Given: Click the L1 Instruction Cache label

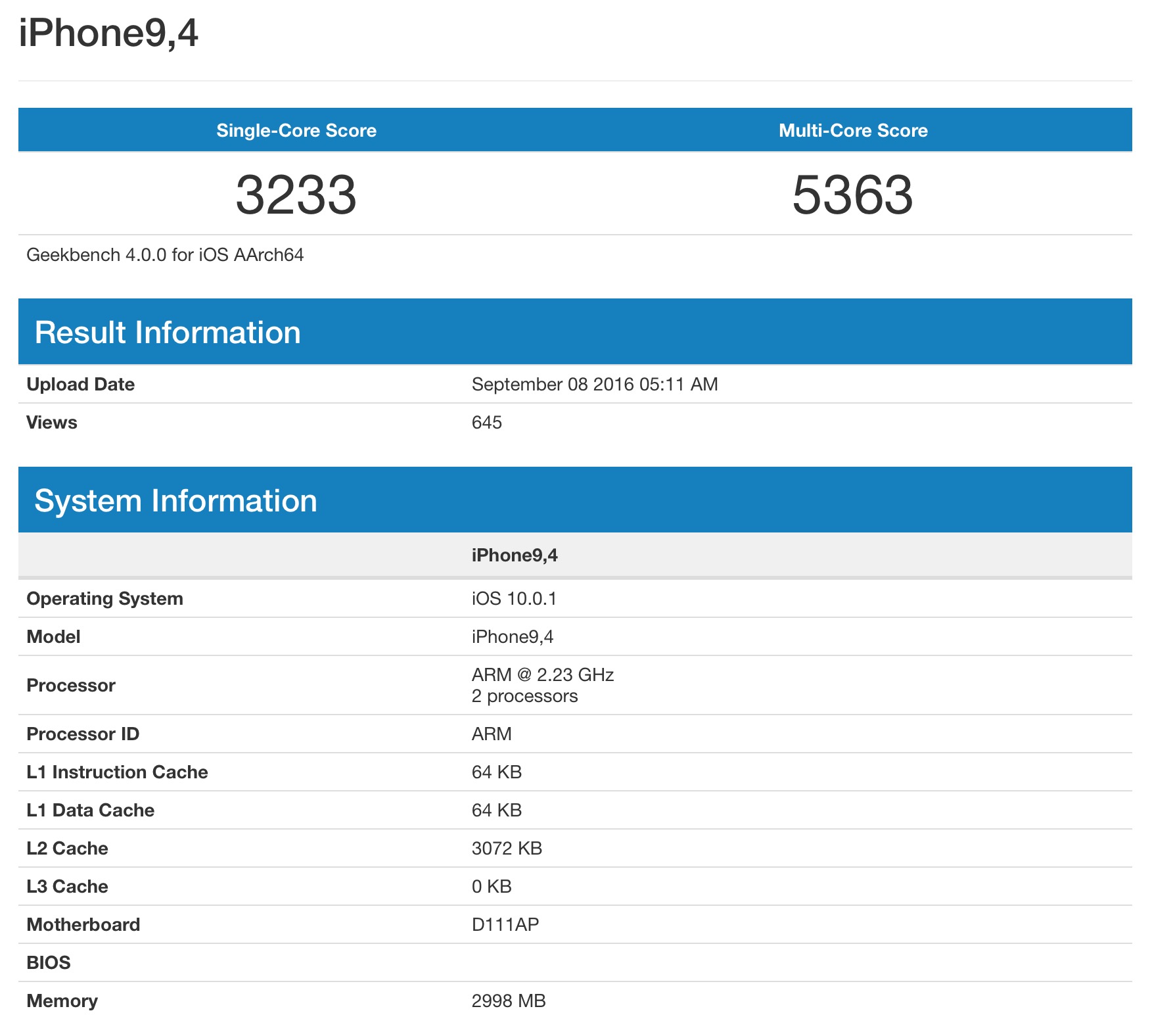Looking at the screenshot, I should (117, 772).
